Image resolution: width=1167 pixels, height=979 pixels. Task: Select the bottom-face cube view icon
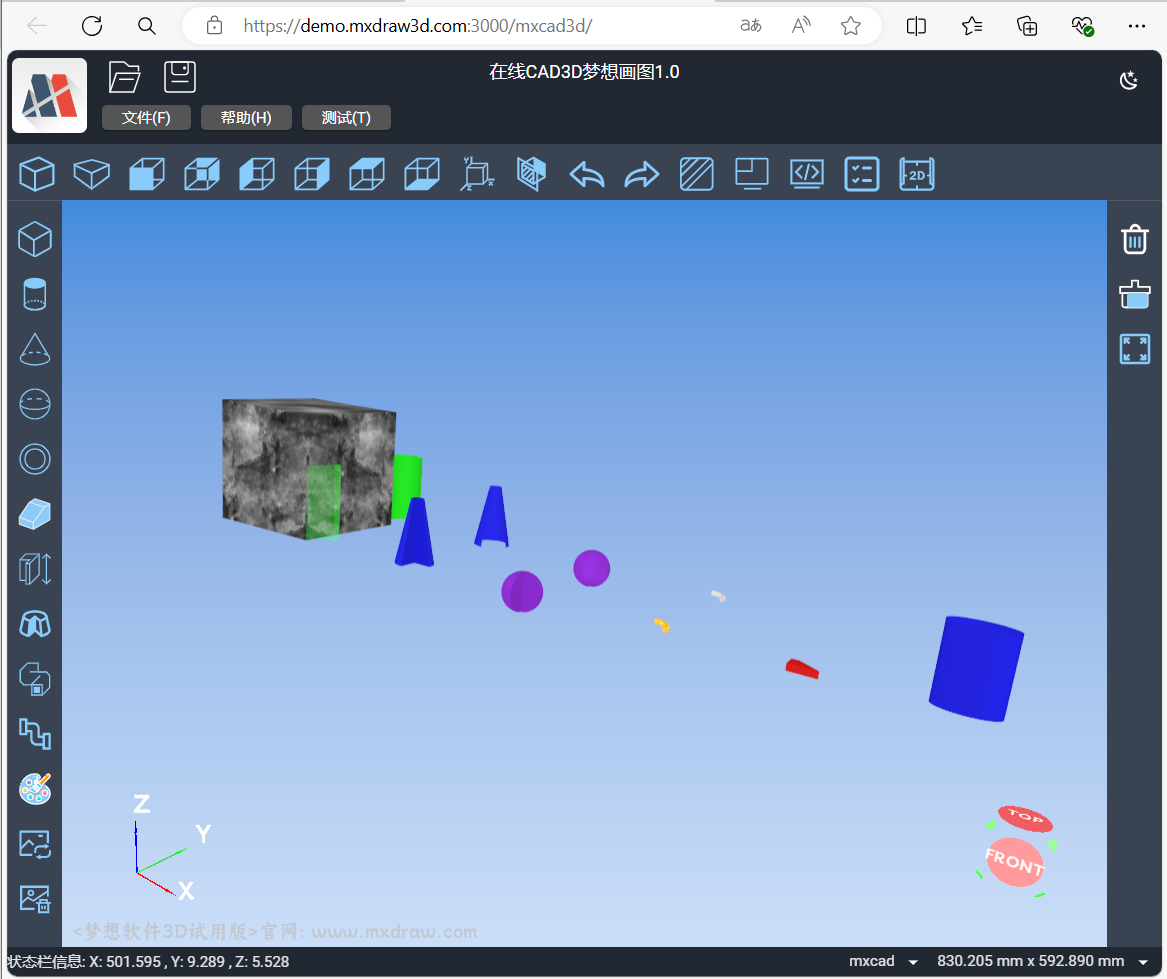(x=422, y=174)
